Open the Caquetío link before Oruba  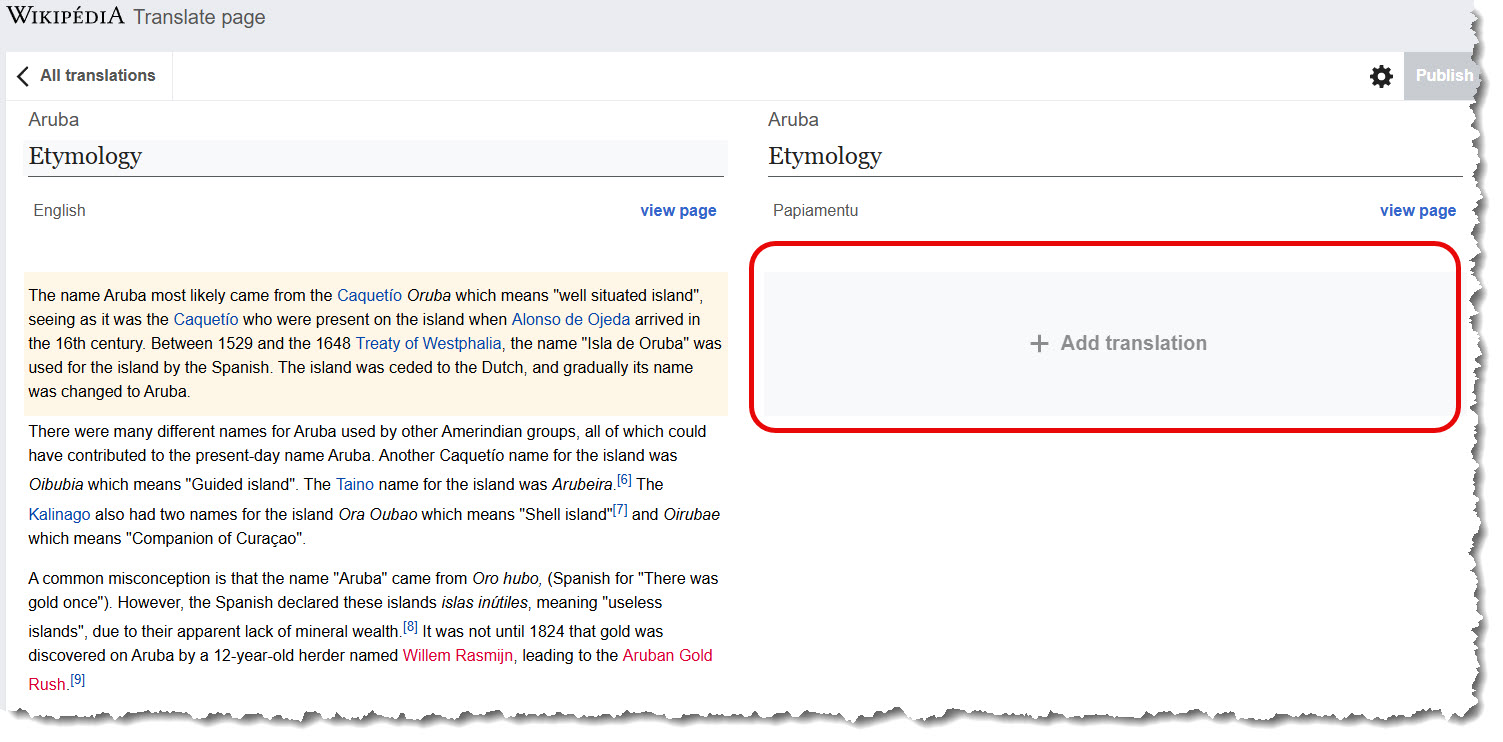pyautogui.click(x=370, y=296)
